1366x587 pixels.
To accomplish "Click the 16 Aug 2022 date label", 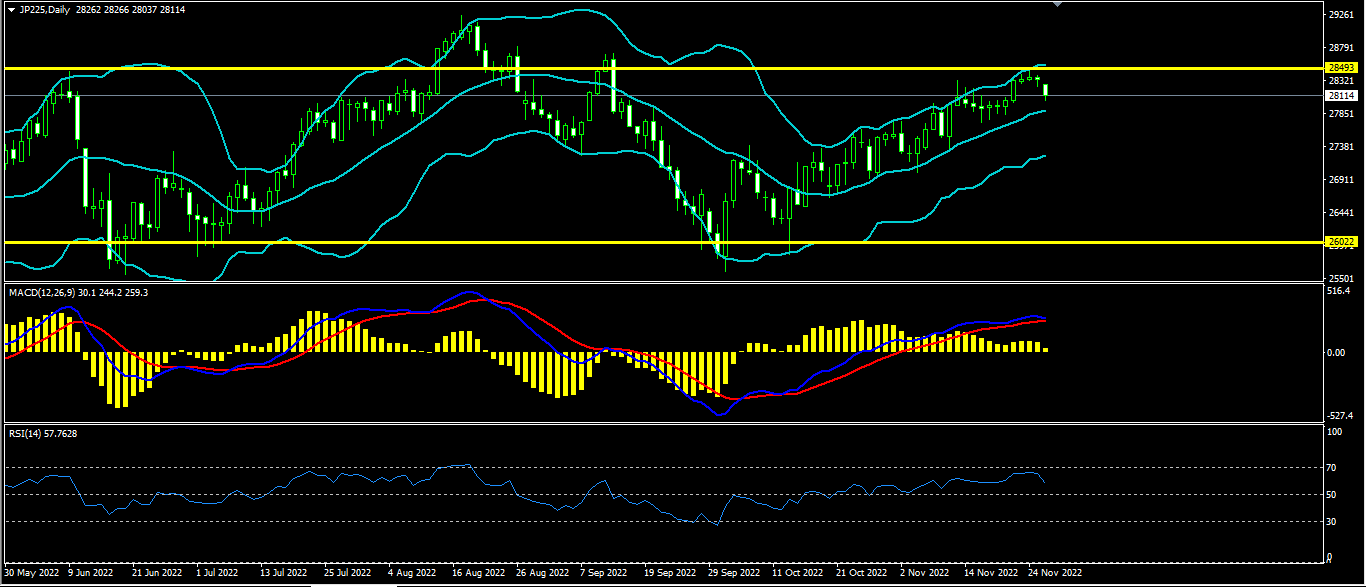I will [478, 573].
